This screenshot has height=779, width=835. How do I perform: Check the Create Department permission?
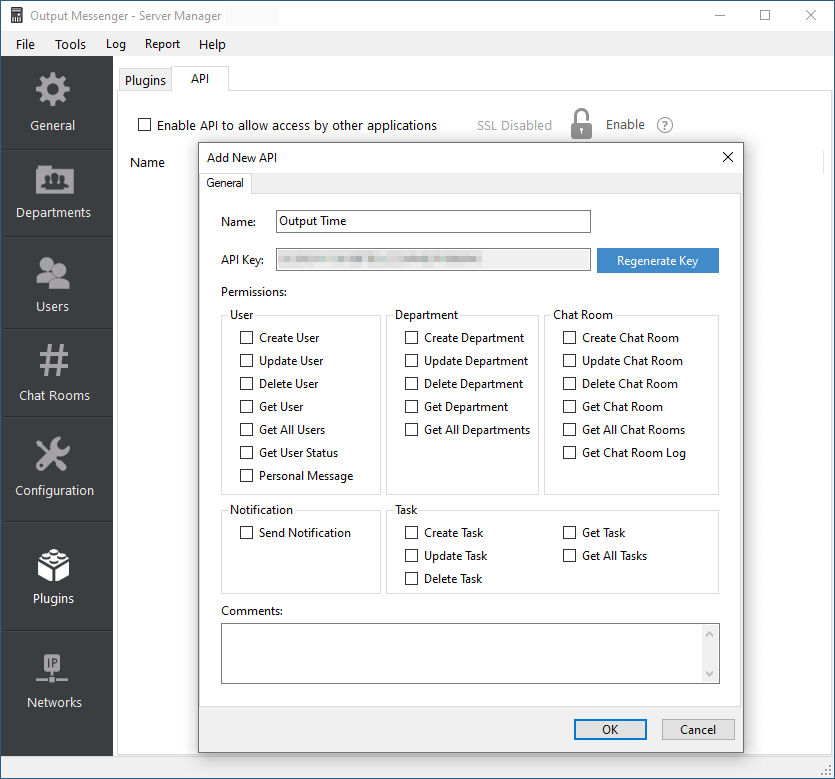[x=411, y=338]
